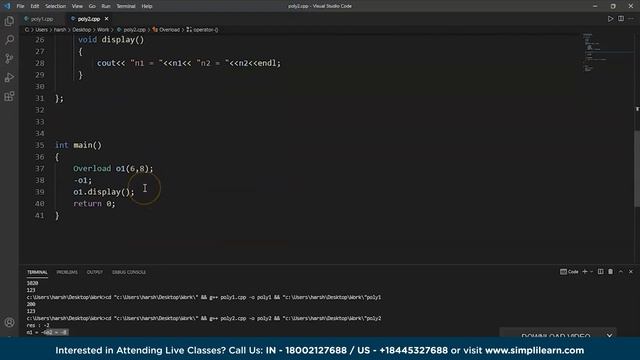Open the Edit menu

pos(35,6)
